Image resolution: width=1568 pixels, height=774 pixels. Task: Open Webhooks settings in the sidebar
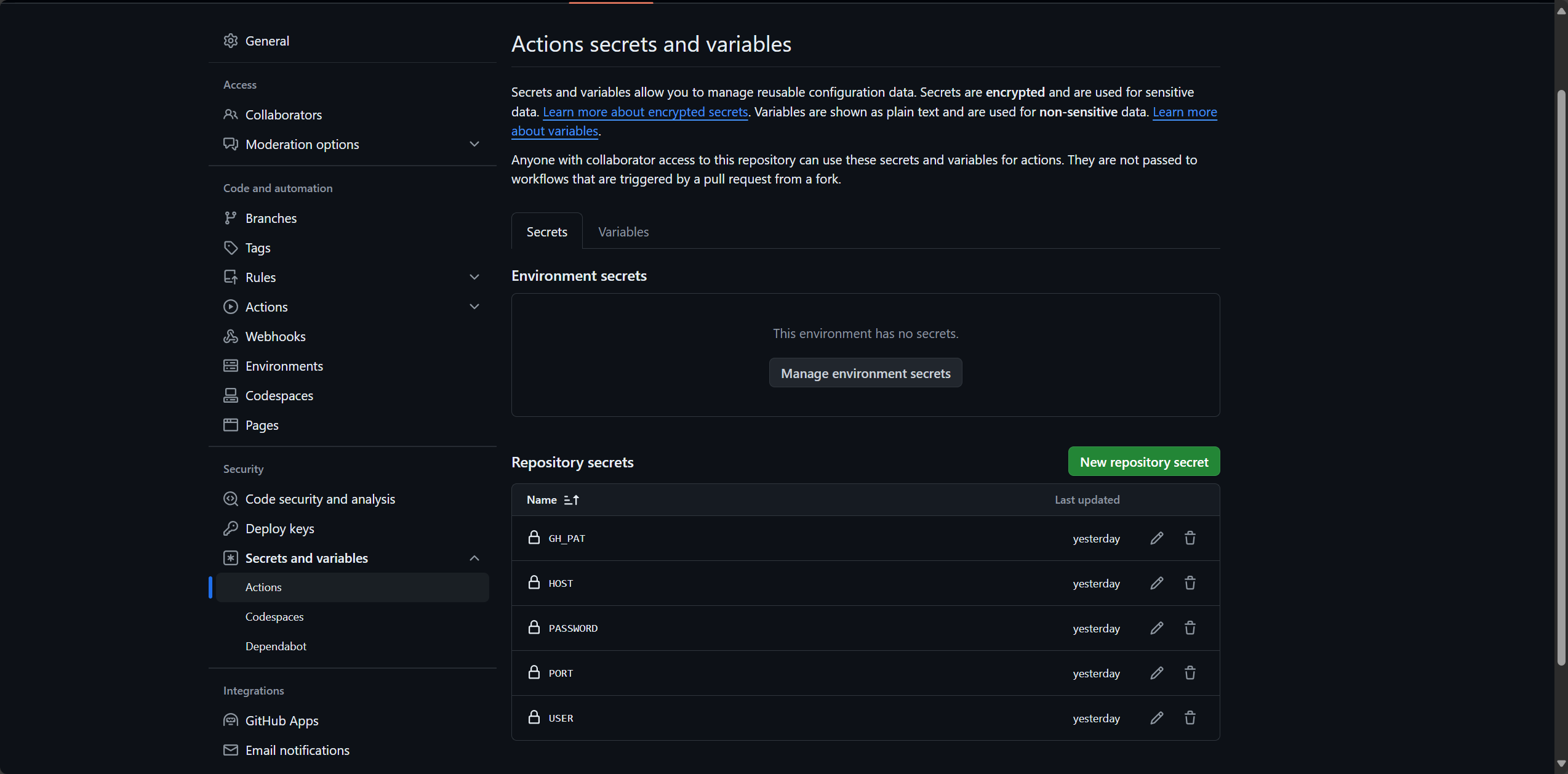[275, 336]
